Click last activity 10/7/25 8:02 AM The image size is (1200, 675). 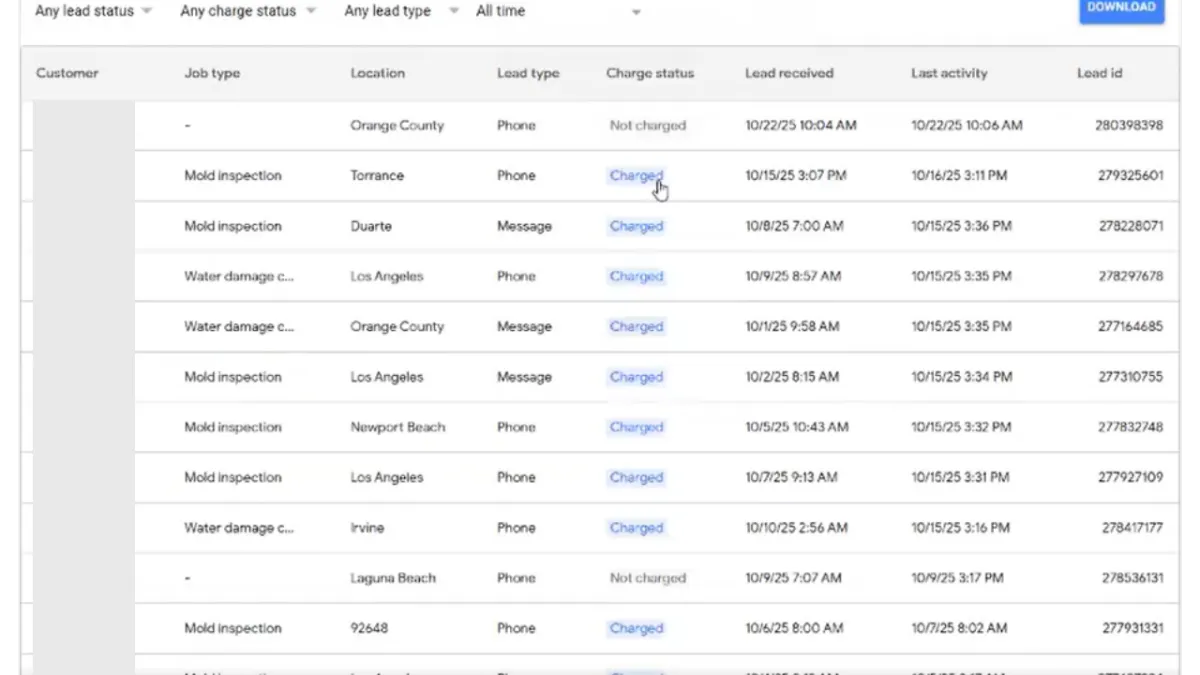(x=959, y=628)
